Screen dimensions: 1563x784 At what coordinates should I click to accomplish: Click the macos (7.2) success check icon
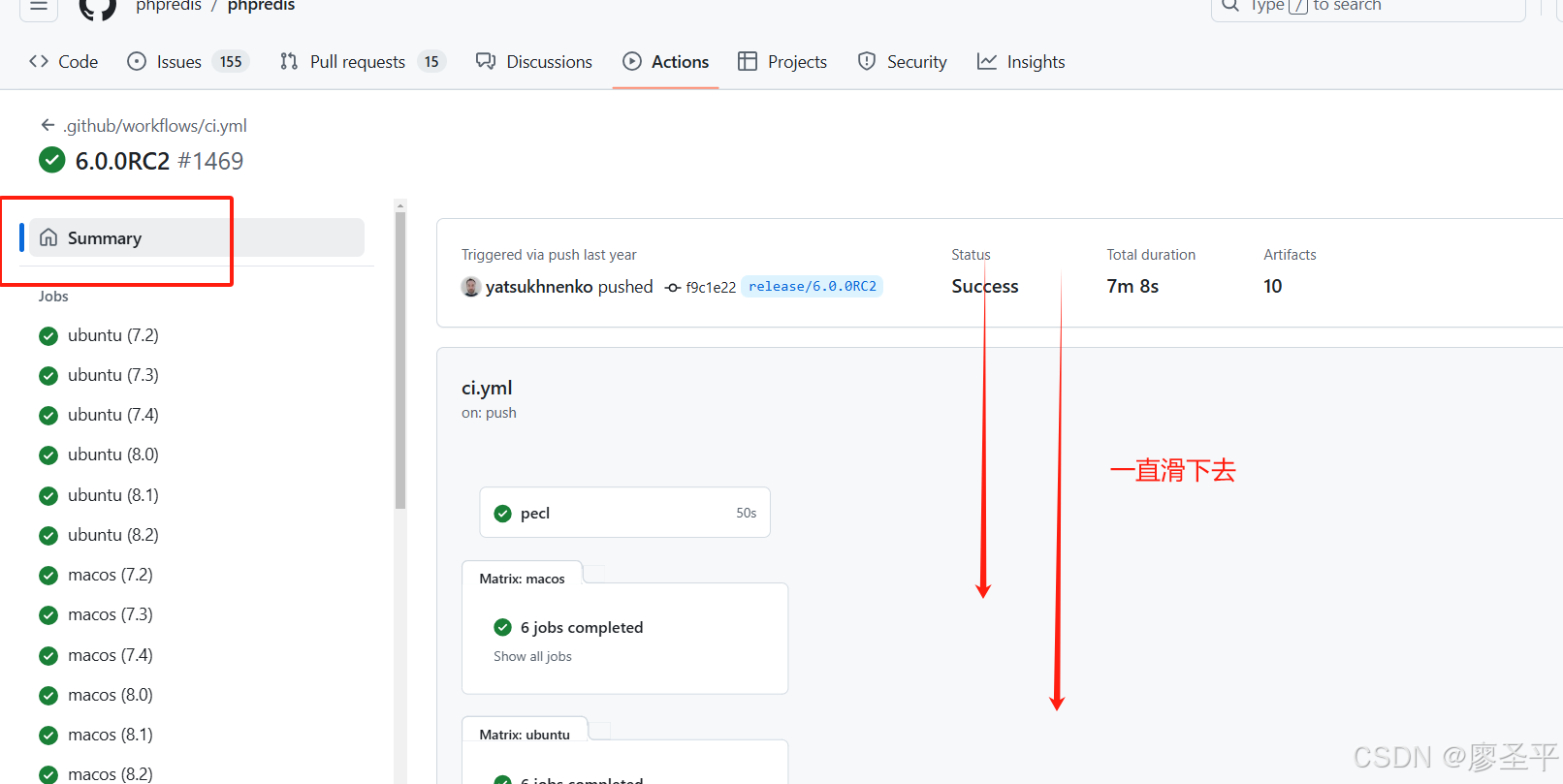pos(48,576)
